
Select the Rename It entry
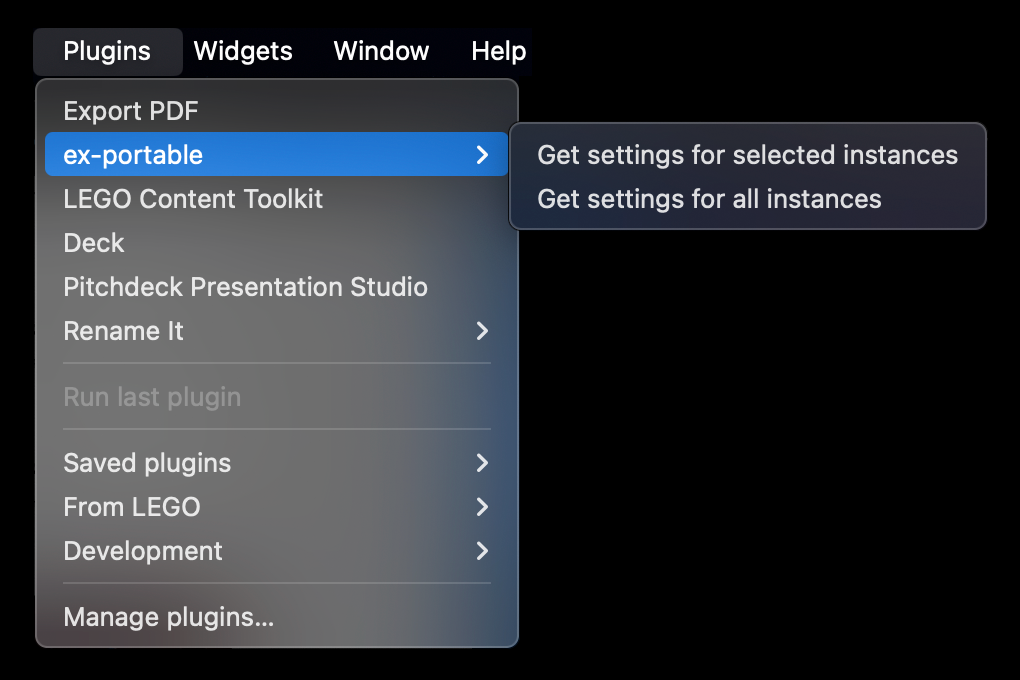point(276,331)
